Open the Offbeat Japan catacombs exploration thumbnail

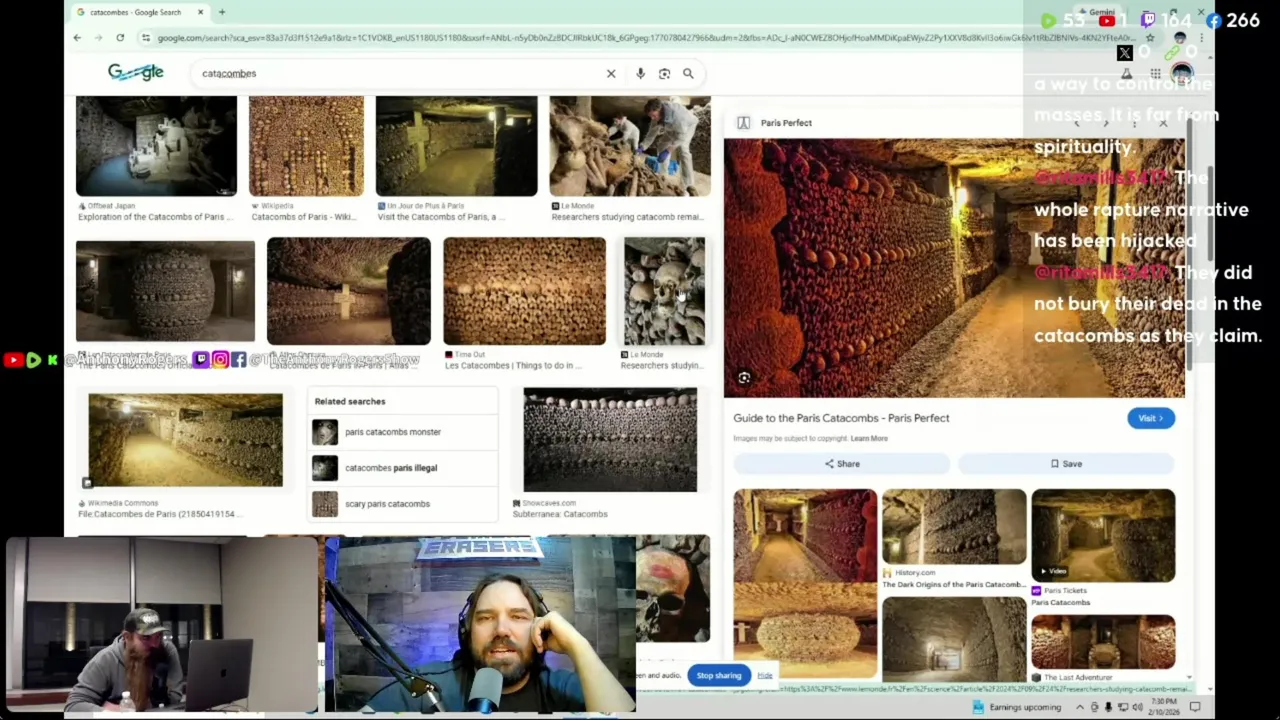(156, 146)
